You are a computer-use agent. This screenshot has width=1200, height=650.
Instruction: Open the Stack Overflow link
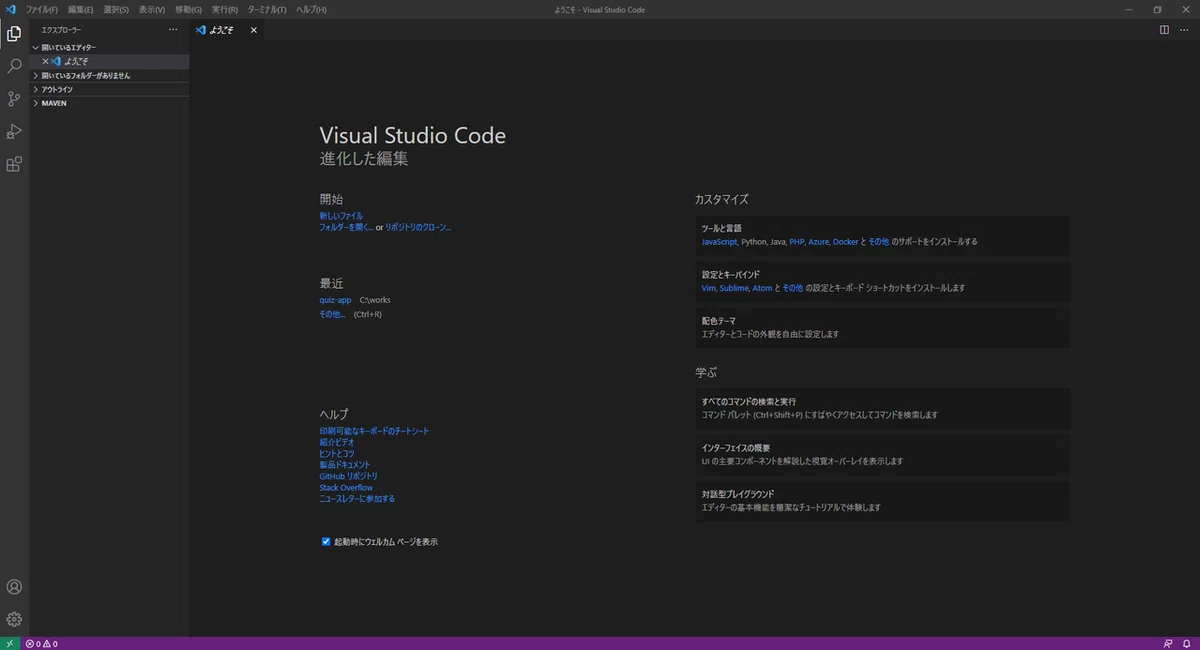coord(346,488)
